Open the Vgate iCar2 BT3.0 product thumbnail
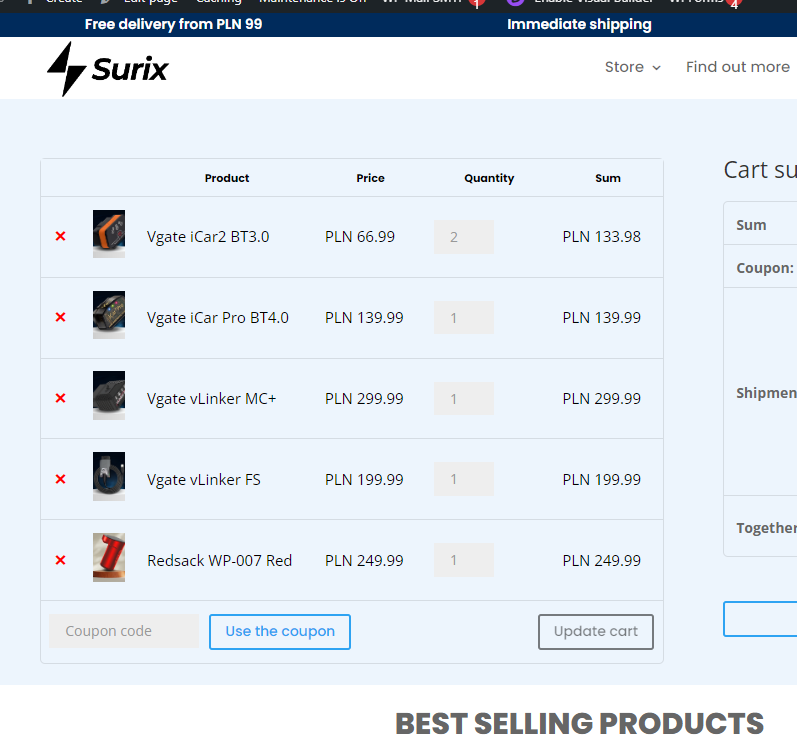Viewport: 797px width, 746px height. click(x=109, y=234)
